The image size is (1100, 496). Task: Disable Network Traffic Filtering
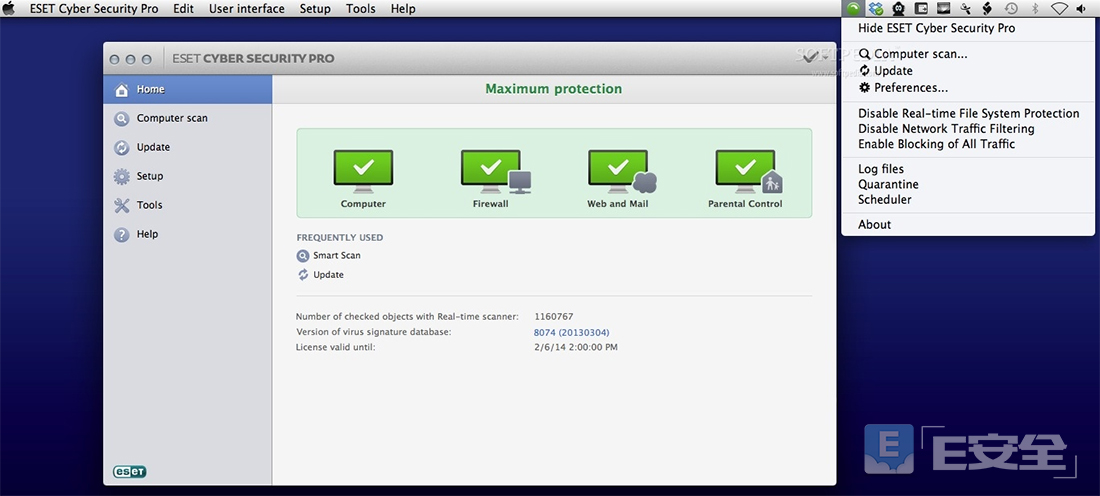pos(968,129)
